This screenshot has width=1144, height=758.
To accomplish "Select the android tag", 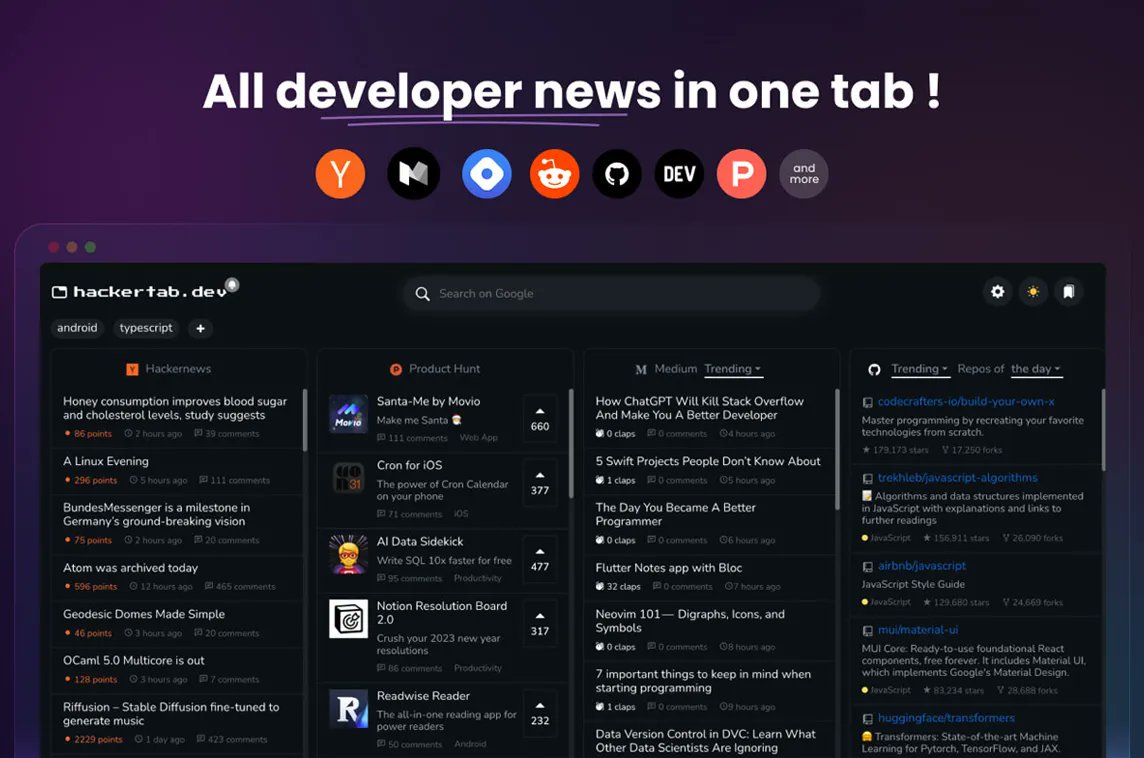I will pyautogui.click(x=77, y=328).
